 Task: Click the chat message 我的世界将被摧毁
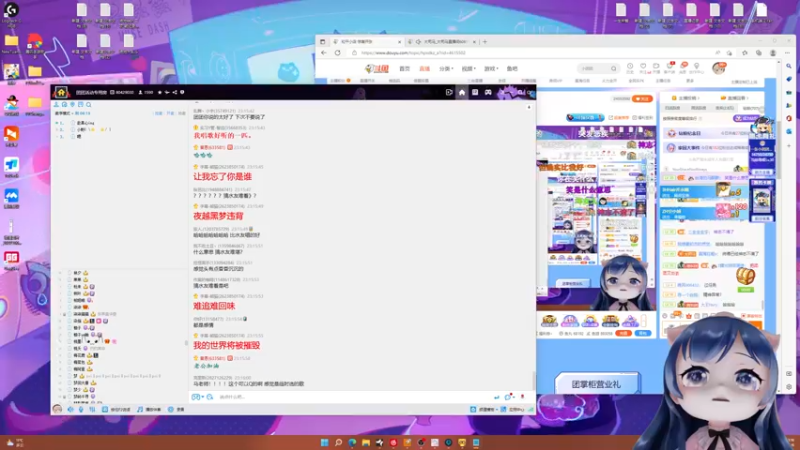[x=227, y=345]
